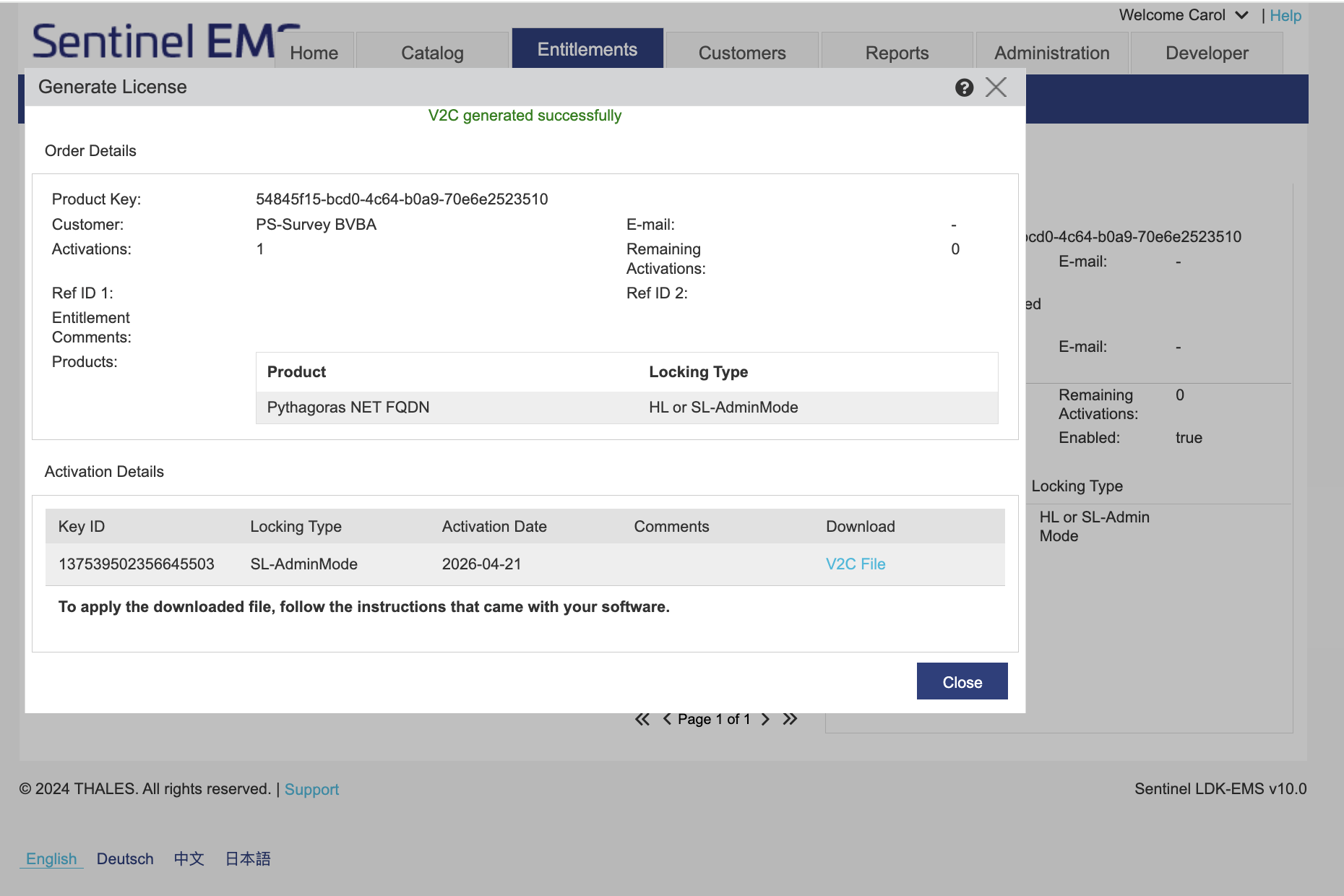Image resolution: width=1344 pixels, height=896 pixels.
Task: Click the Close button in the dialog
Action: coord(962,681)
